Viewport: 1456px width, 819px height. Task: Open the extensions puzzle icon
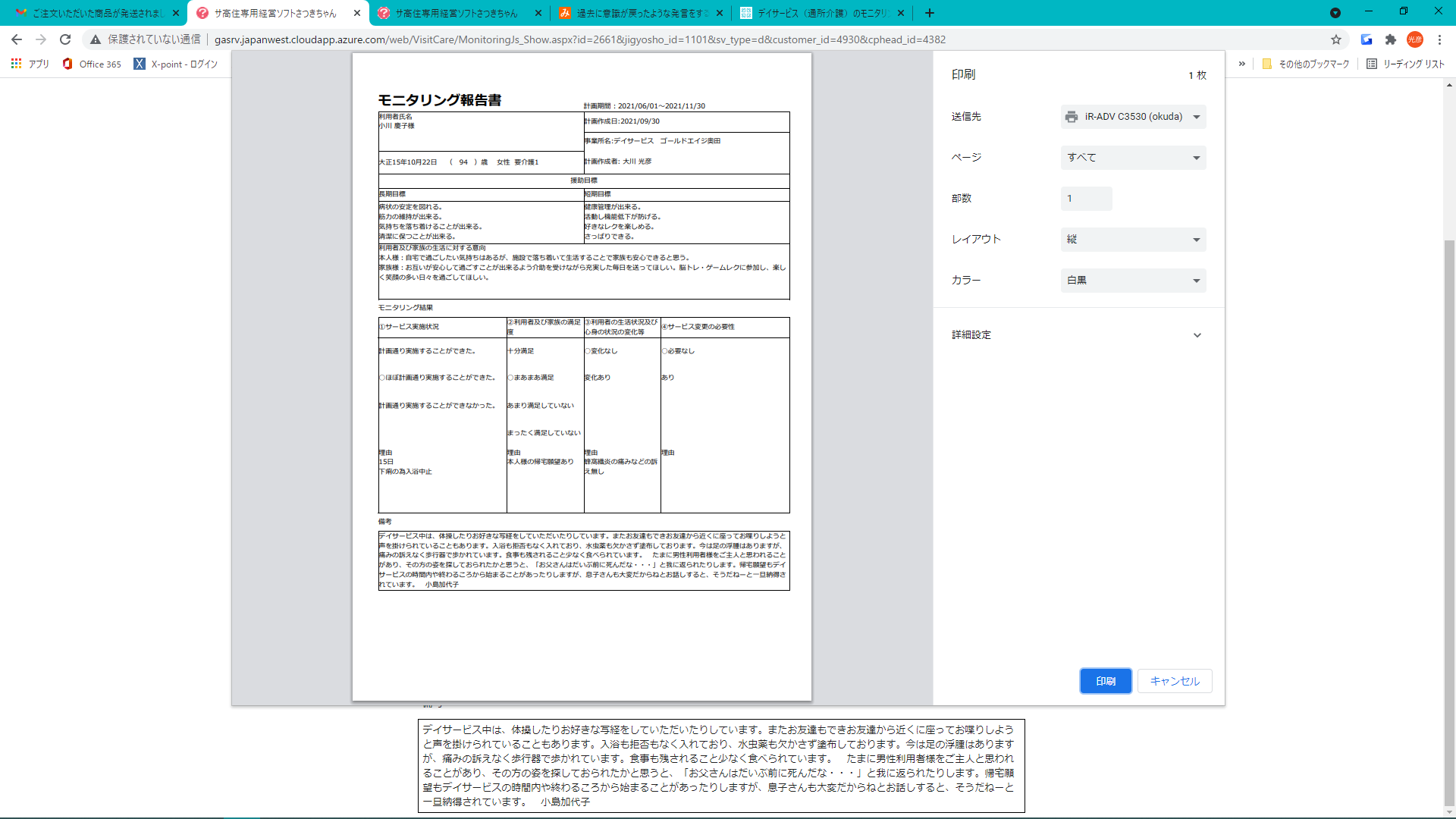click(x=1391, y=39)
